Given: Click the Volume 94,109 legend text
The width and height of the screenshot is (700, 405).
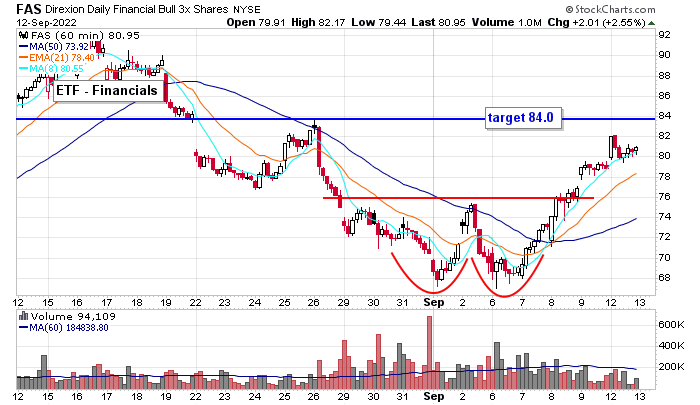Looking at the screenshot, I should click(73, 316).
